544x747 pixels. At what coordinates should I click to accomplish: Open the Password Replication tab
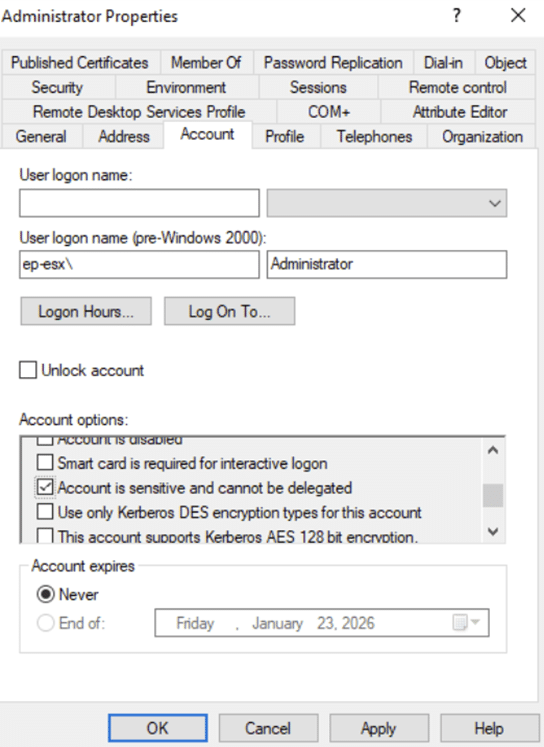(x=333, y=62)
